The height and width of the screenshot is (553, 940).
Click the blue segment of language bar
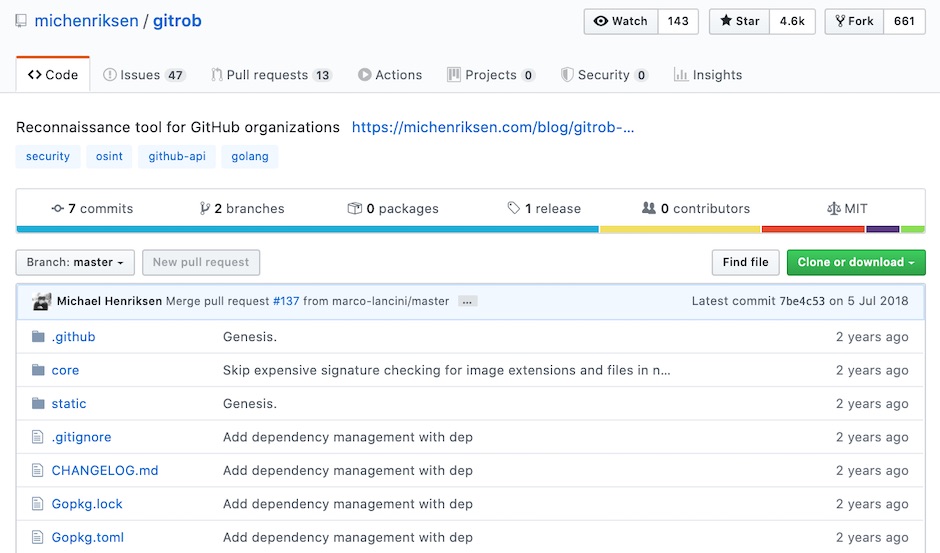point(308,229)
